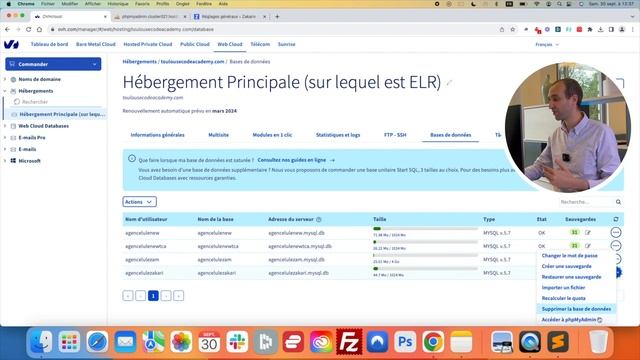The width and height of the screenshot is (640, 360).
Task: Open Chrome menu in macOS menu bar
Action: pyautogui.click(x=26, y=4)
